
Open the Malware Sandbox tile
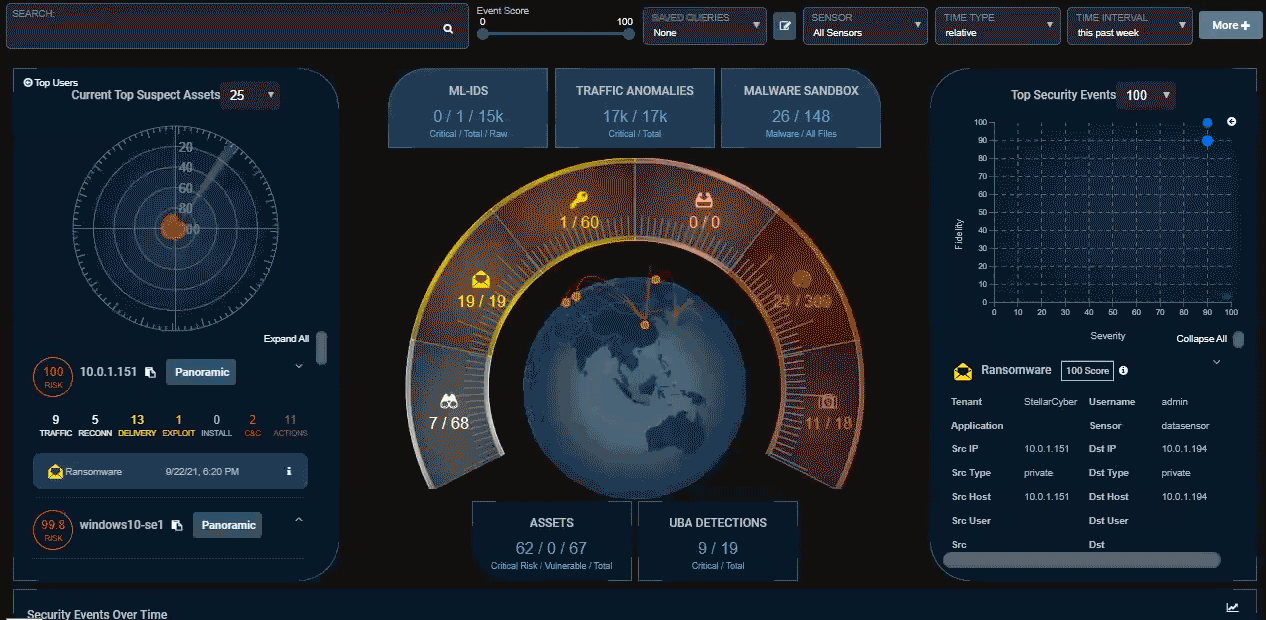[x=800, y=109]
